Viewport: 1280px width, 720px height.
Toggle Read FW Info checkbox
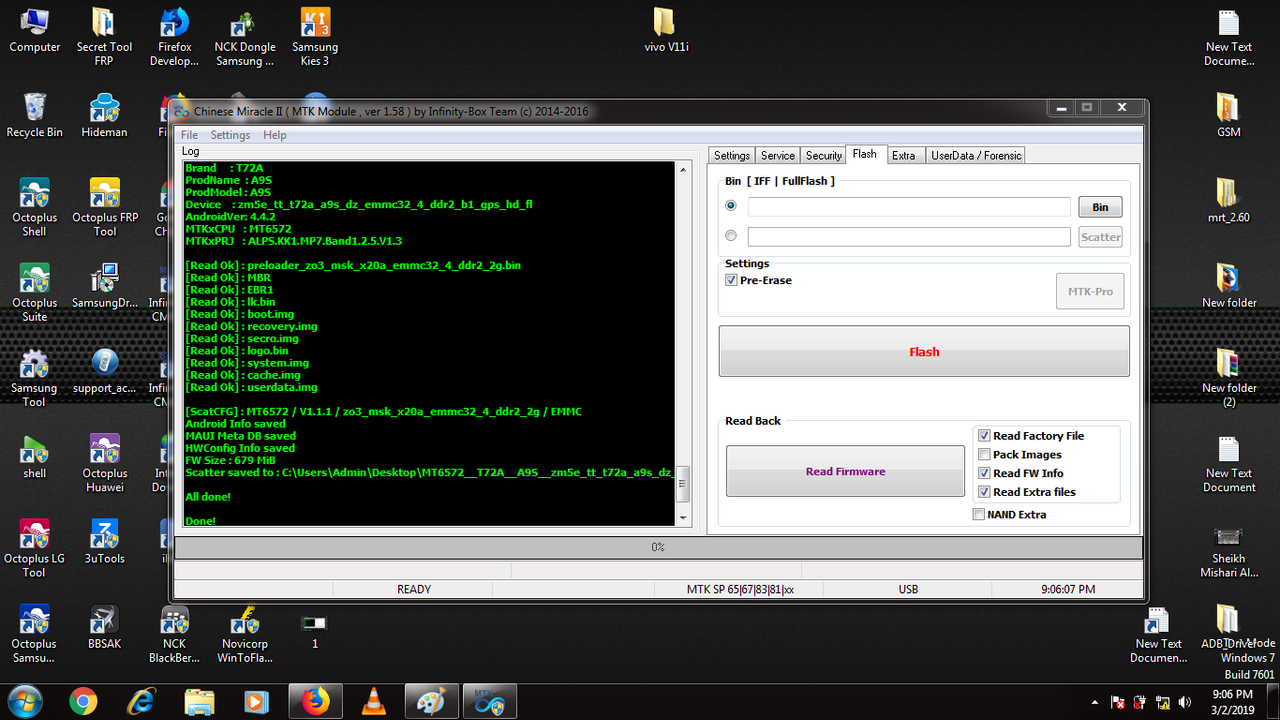984,473
